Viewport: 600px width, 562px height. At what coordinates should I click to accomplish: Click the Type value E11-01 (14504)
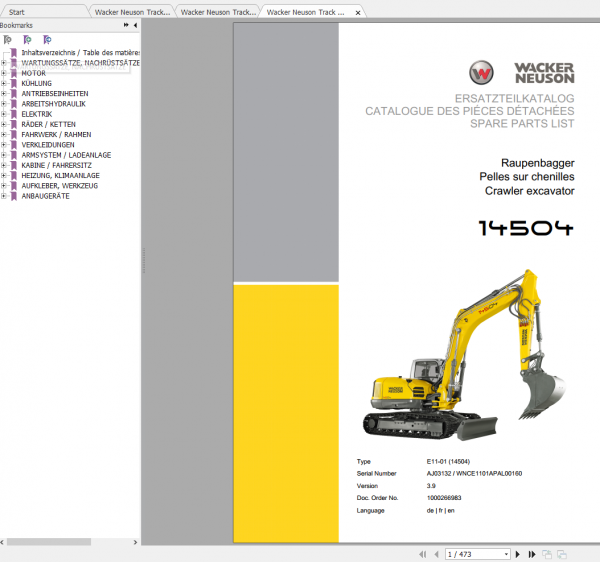(x=448, y=461)
